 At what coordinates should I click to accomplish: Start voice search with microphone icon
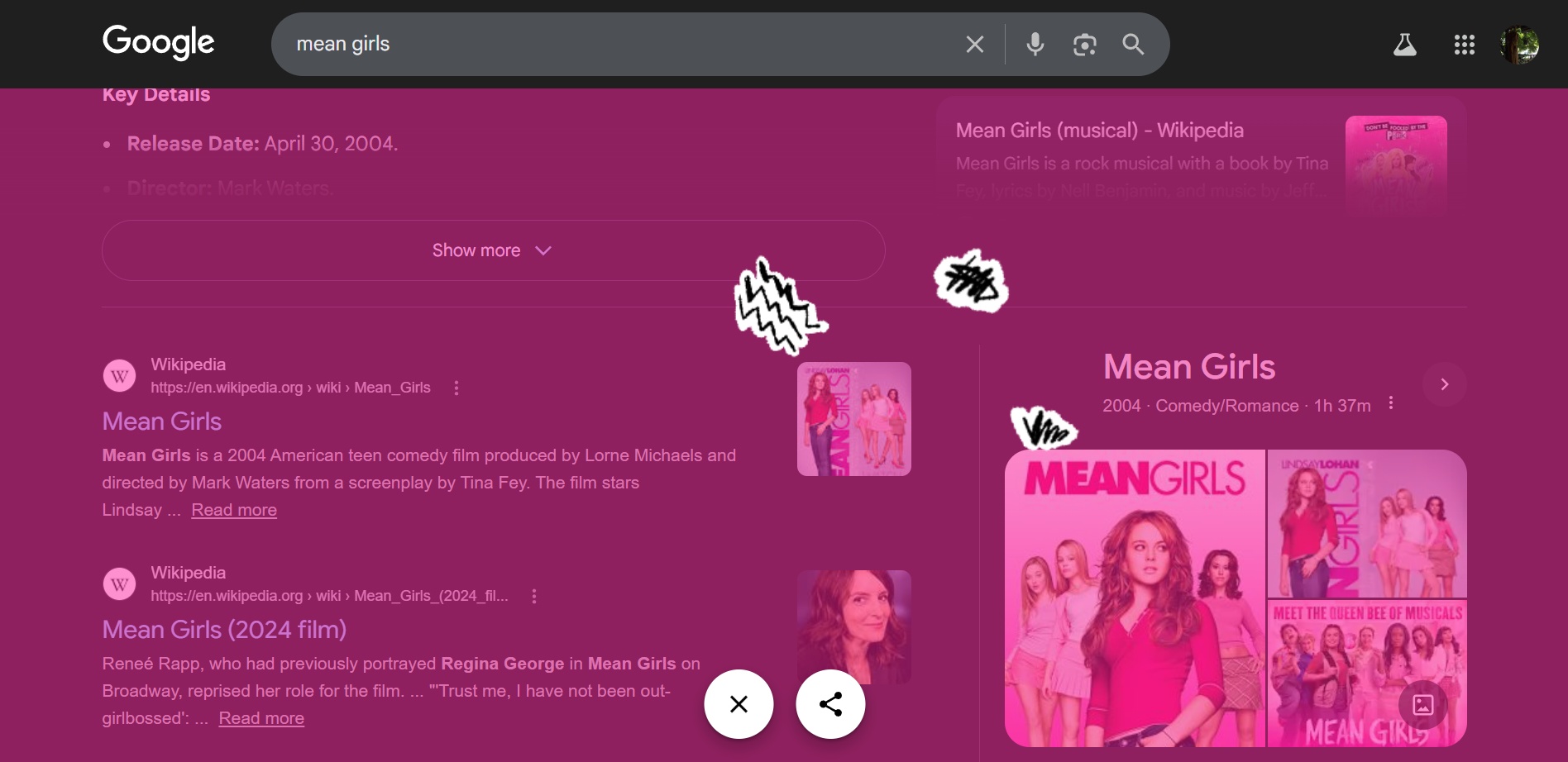click(1035, 45)
